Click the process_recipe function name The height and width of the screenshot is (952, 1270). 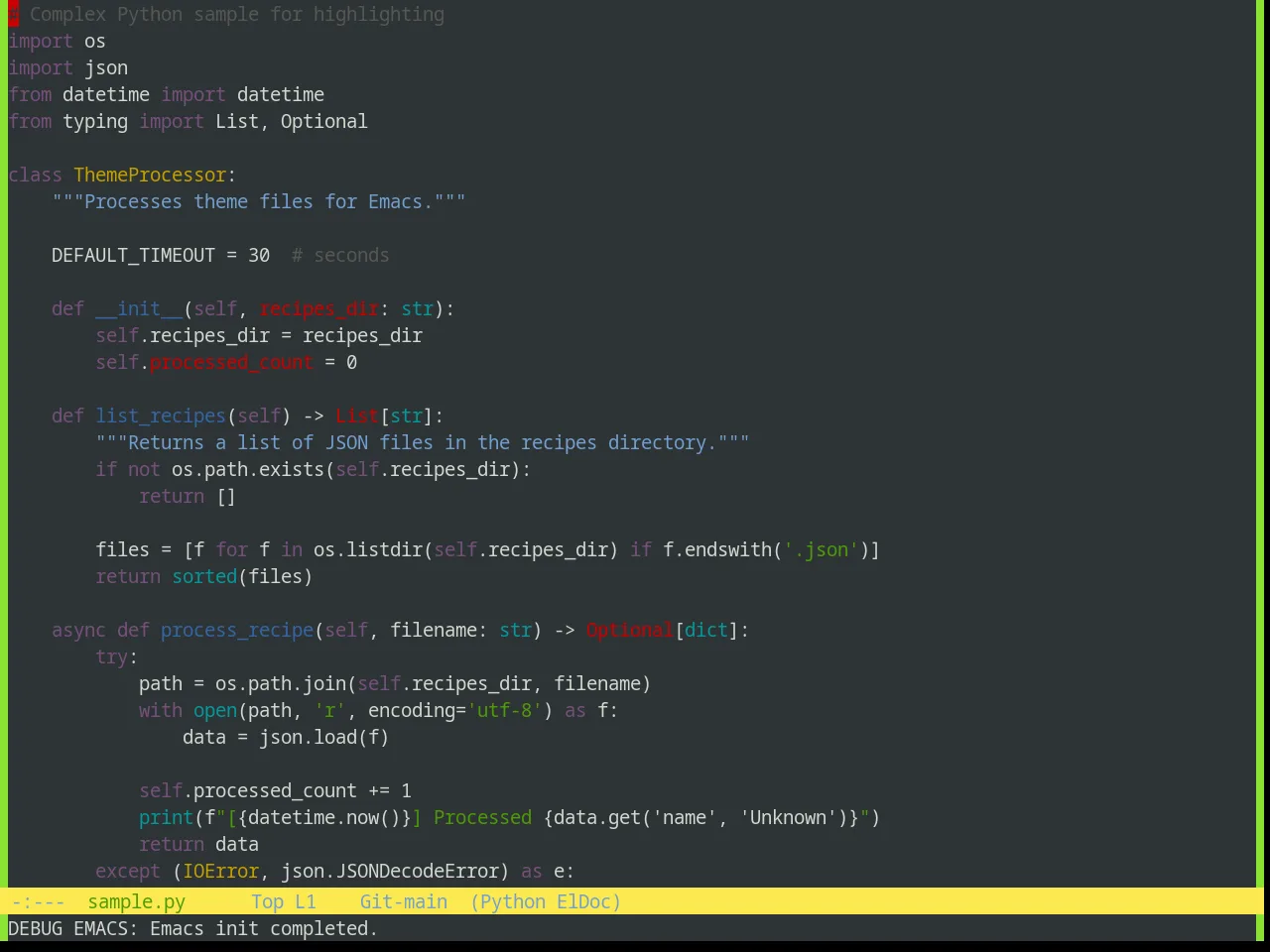(x=236, y=630)
